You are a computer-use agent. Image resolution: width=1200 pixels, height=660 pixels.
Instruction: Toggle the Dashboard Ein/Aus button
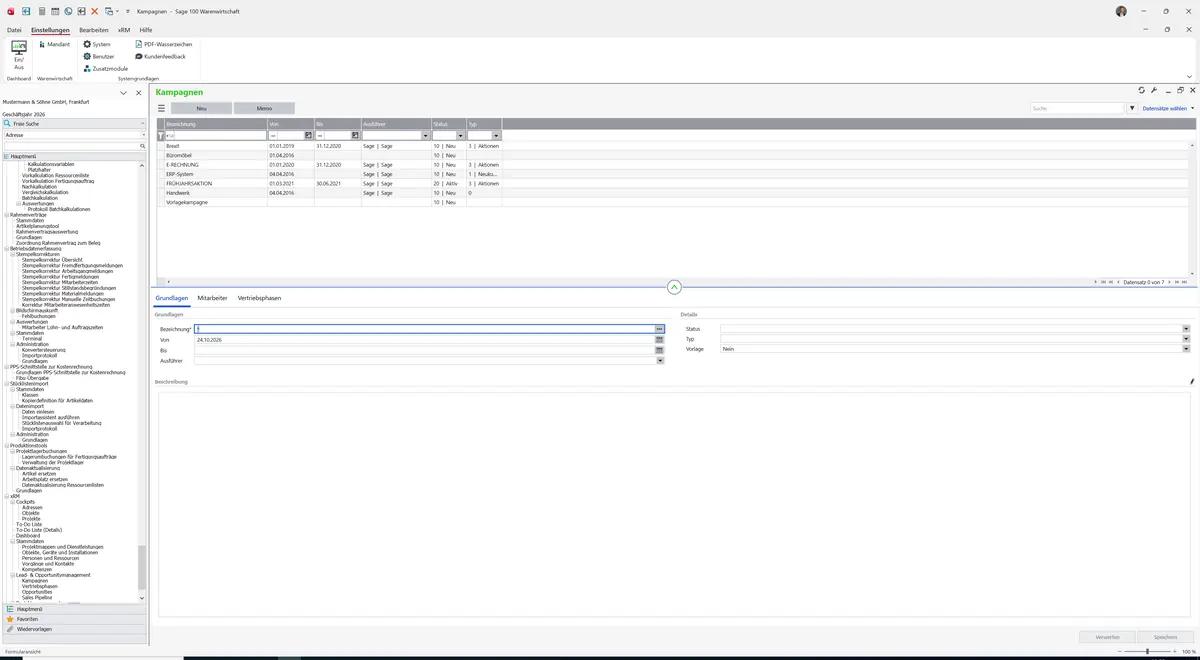tap(19, 55)
